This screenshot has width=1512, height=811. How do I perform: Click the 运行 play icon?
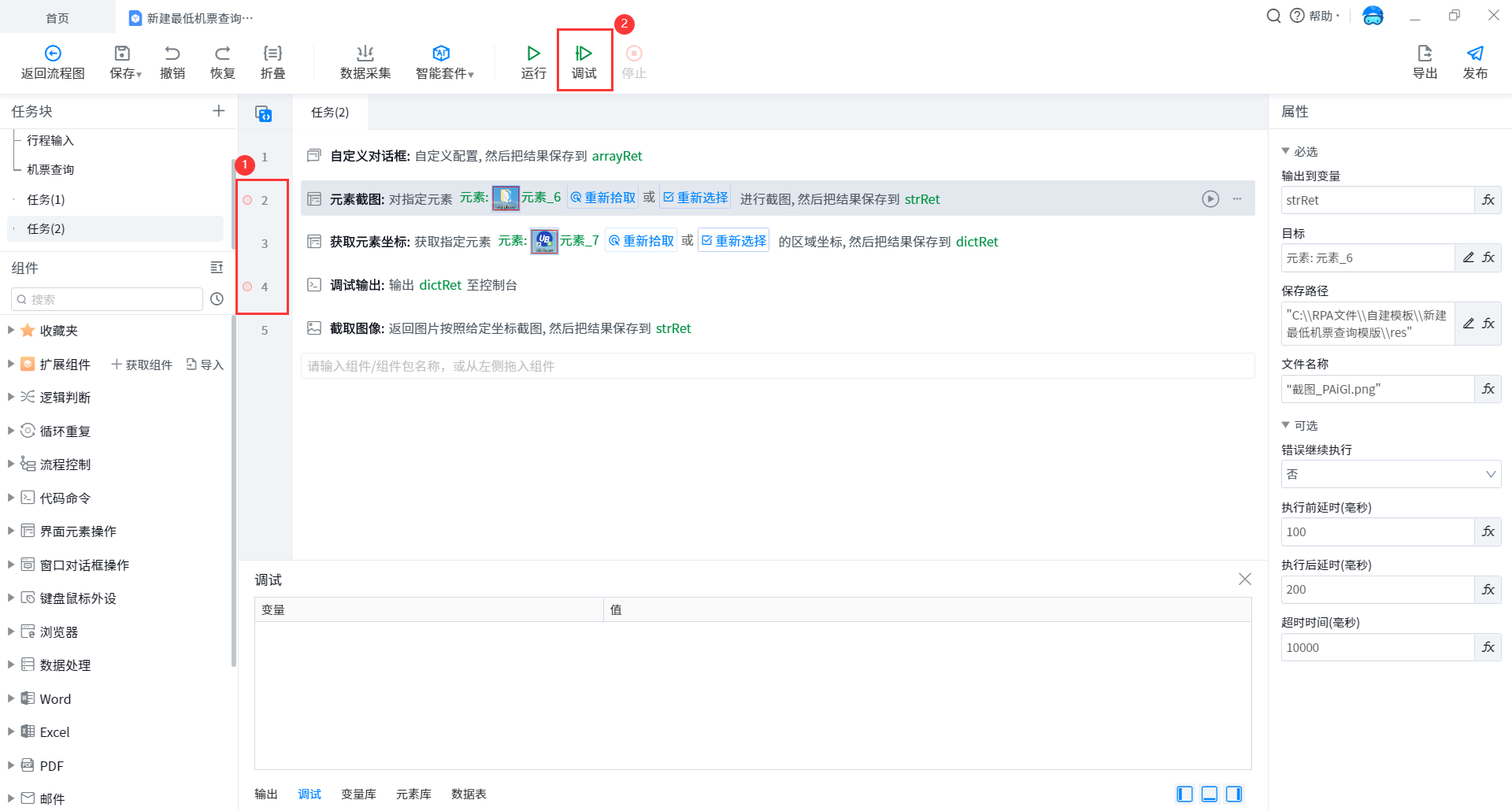533,54
